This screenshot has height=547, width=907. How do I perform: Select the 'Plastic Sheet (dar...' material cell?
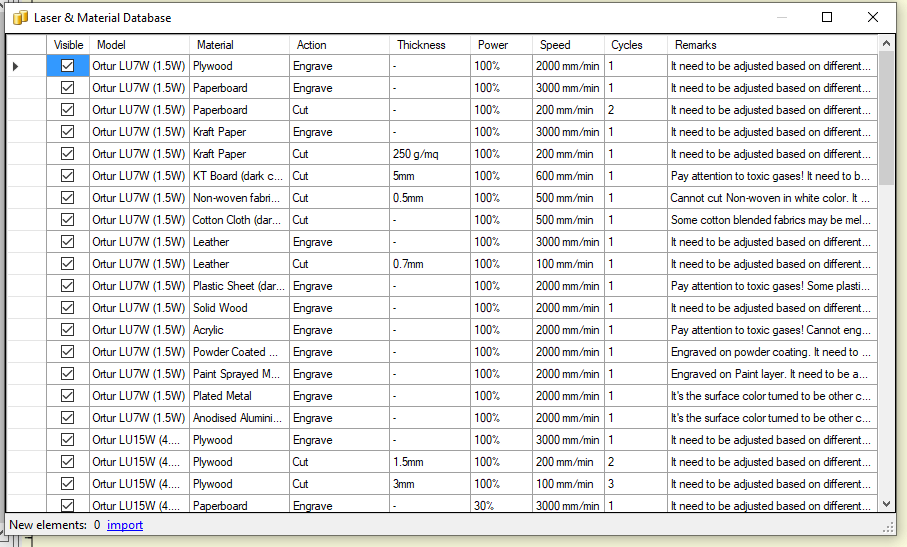pyautogui.click(x=239, y=286)
